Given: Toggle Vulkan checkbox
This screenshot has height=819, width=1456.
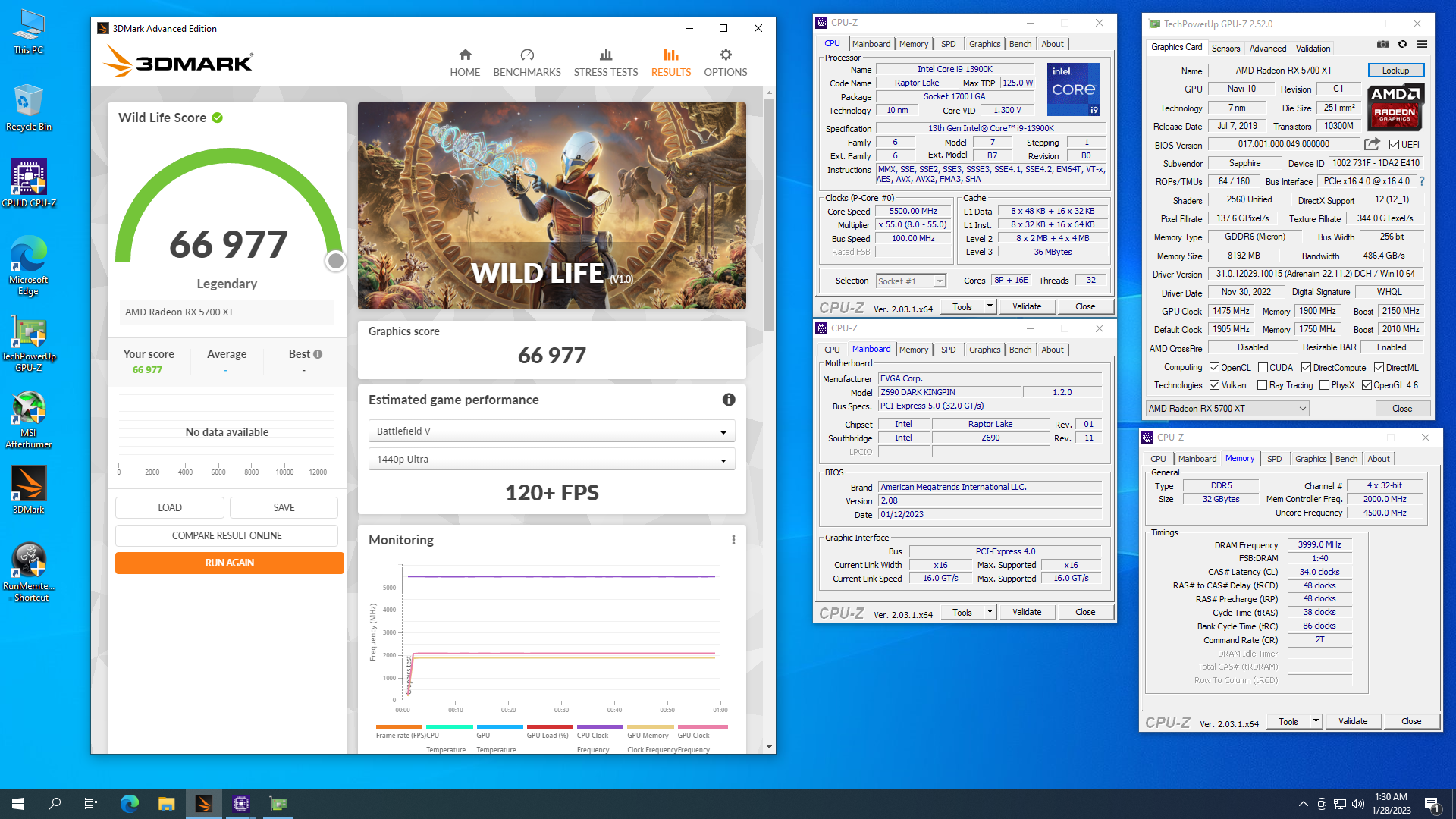Looking at the screenshot, I should pyautogui.click(x=1214, y=385).
